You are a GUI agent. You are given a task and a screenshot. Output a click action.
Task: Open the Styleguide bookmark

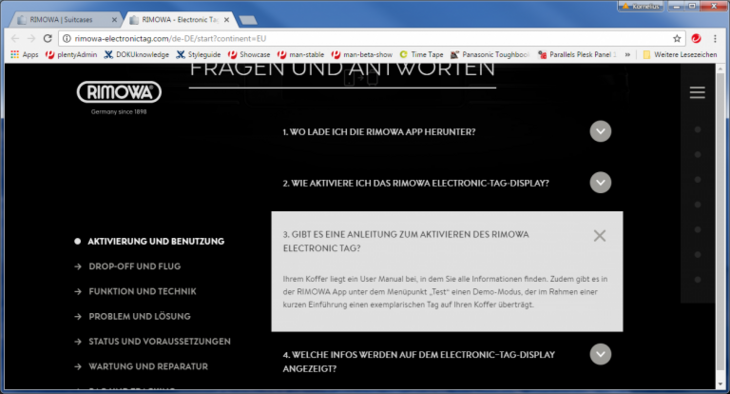point(198,54)
